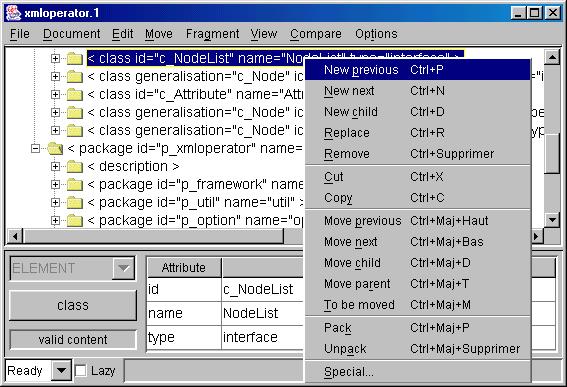Expand the description node
567x387 pixels.
pyautogui.click(x=55, y=166)
